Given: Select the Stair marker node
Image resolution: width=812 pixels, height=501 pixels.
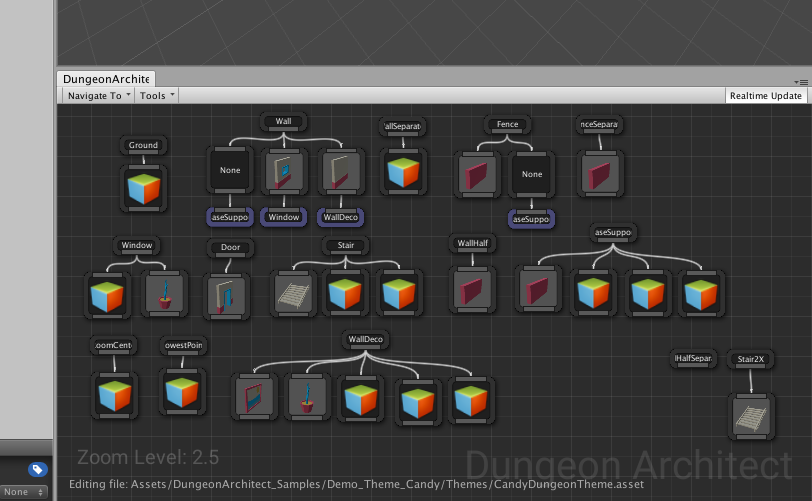Looking at the screenshot, I should (345, 246).
